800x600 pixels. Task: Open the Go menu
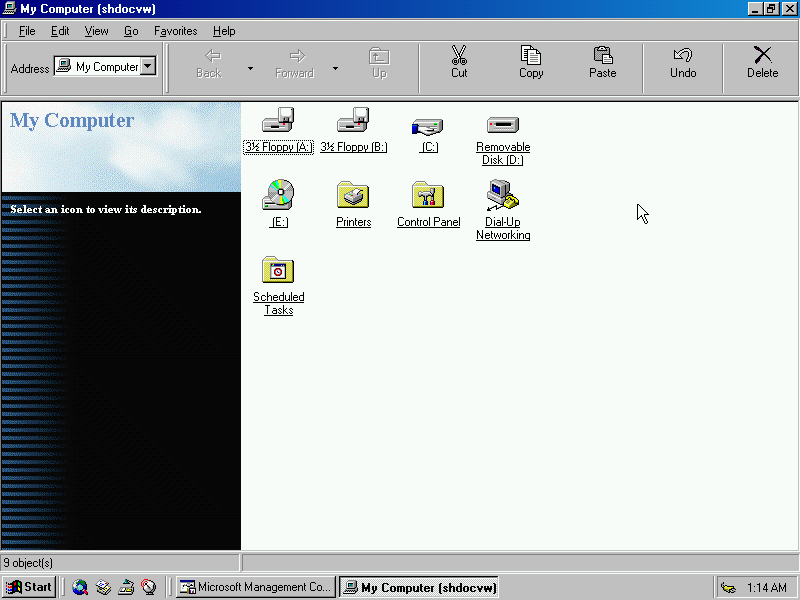point(130,31)
